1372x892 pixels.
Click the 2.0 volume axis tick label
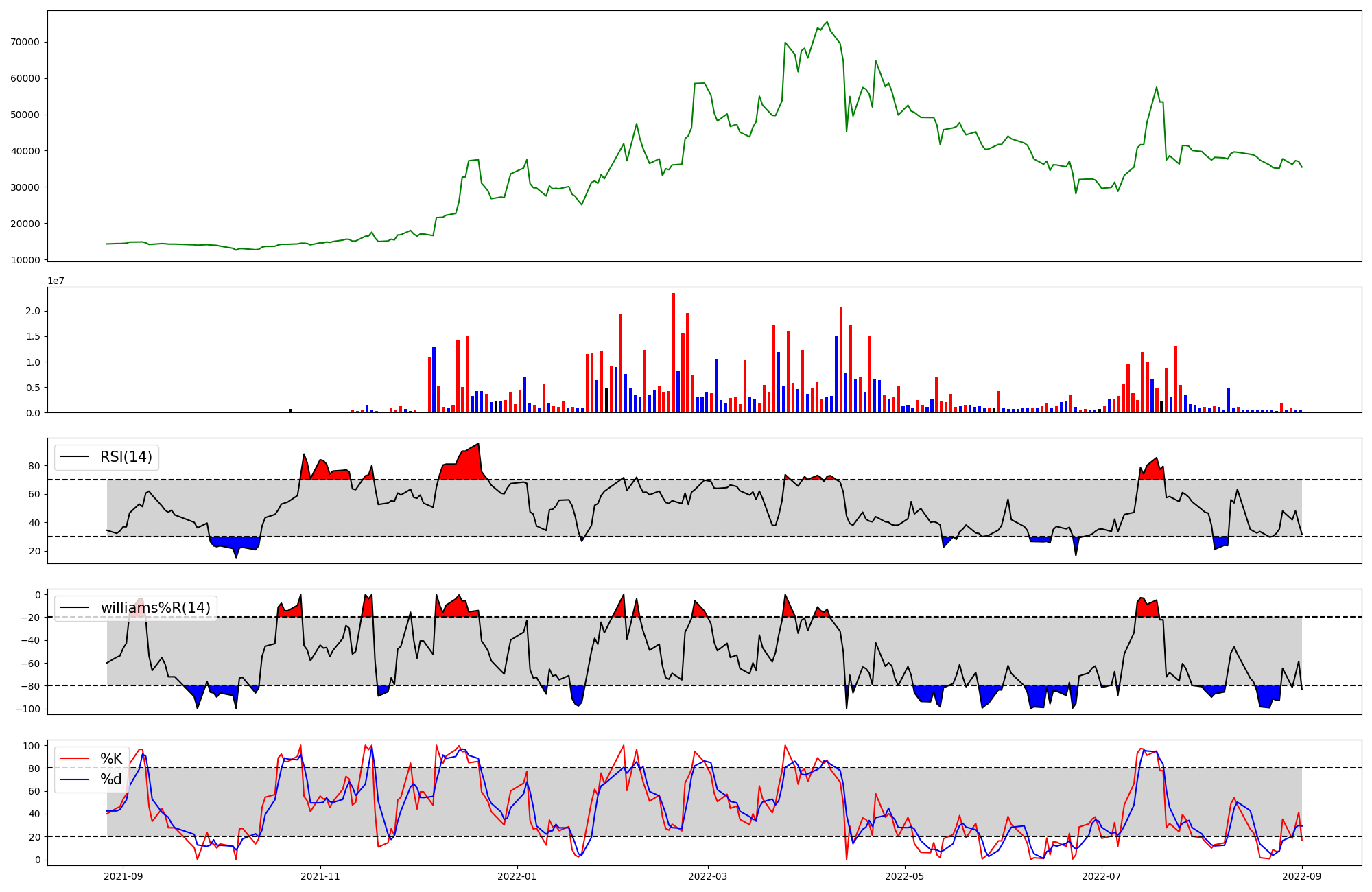click(x=32, y=312)
